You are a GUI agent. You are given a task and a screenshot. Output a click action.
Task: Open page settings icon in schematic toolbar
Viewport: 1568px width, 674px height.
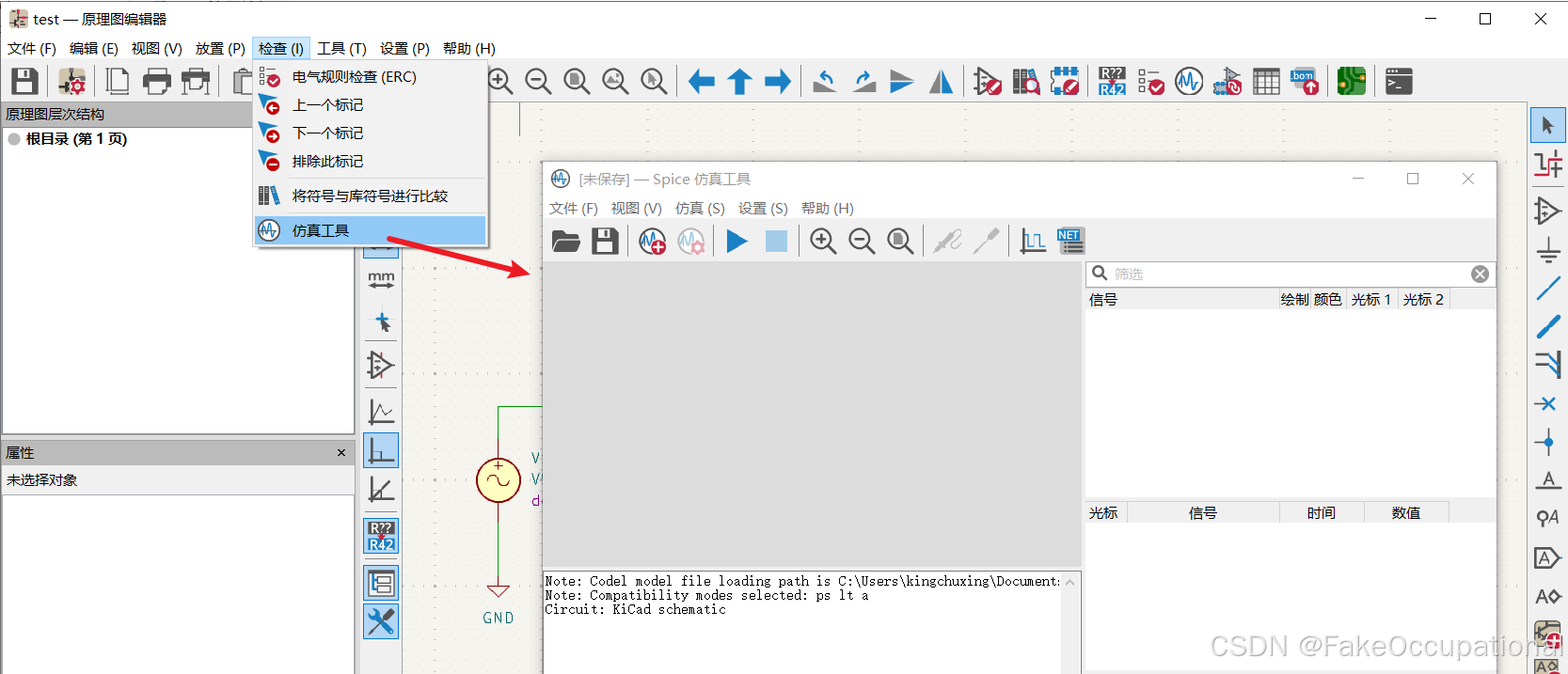point(118,82)
